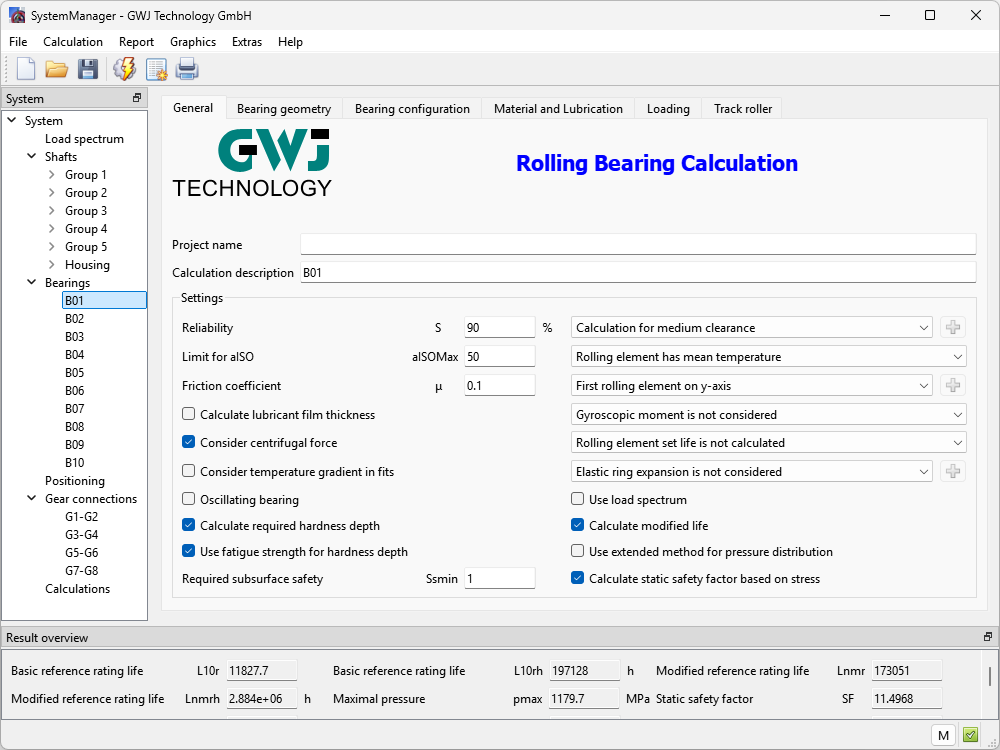Enable Calculate lubricant film thickness checkbox
This screenshot has height=750, width=1000.
189,415
